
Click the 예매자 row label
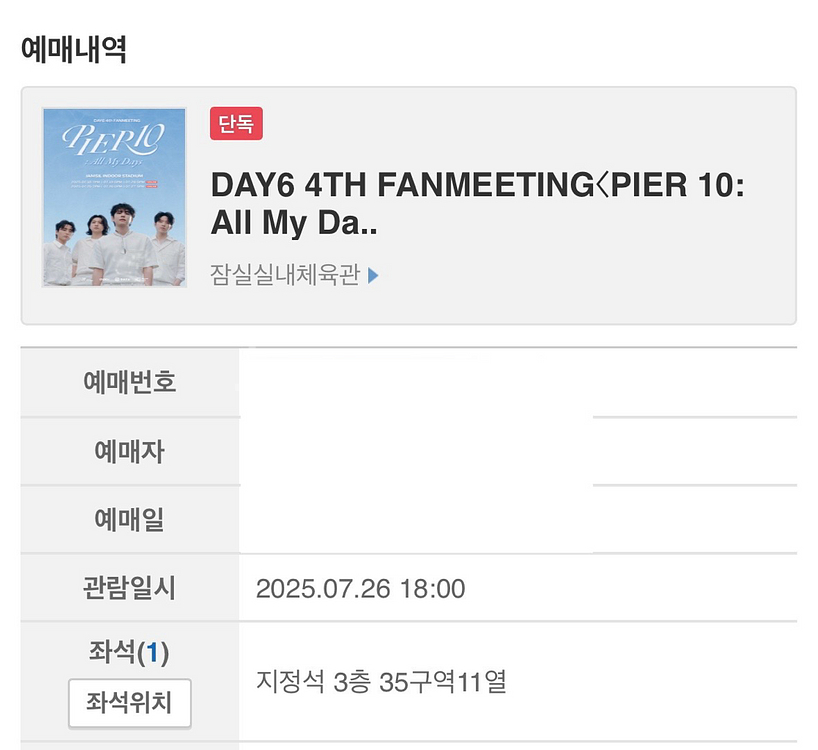click(x=129, y=451)
